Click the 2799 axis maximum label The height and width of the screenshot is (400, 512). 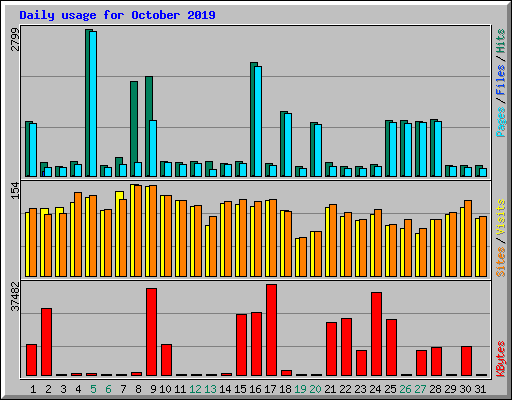pos(15,39)
